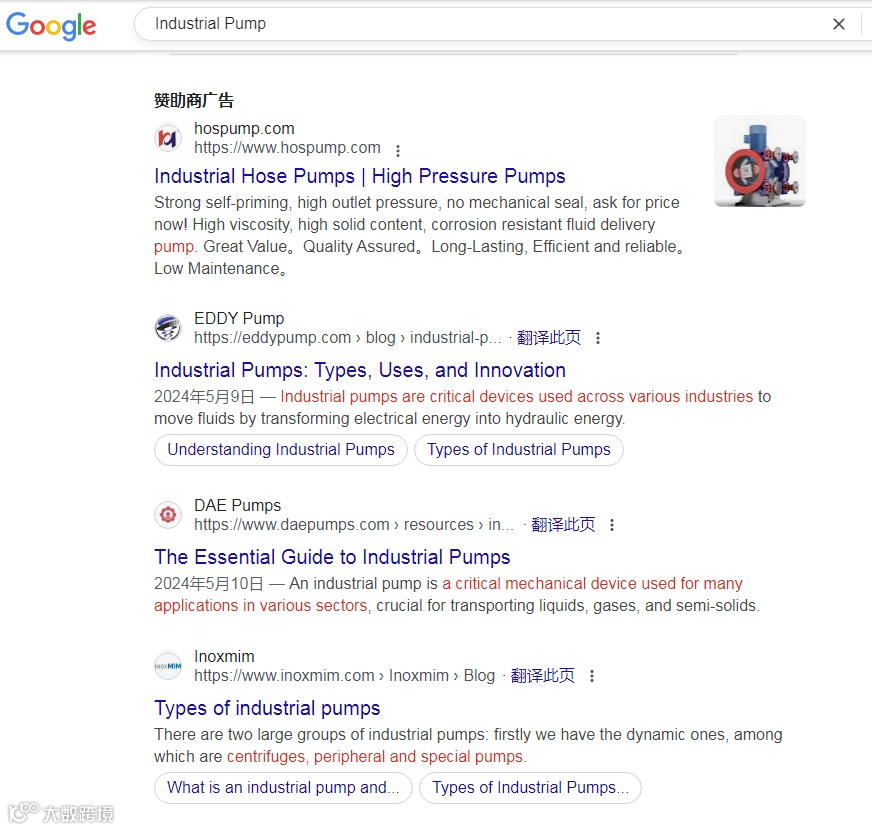The image size is (872, 830).
Task: Translate the EDDY Pump result page
Action: [x=549, y=338]
